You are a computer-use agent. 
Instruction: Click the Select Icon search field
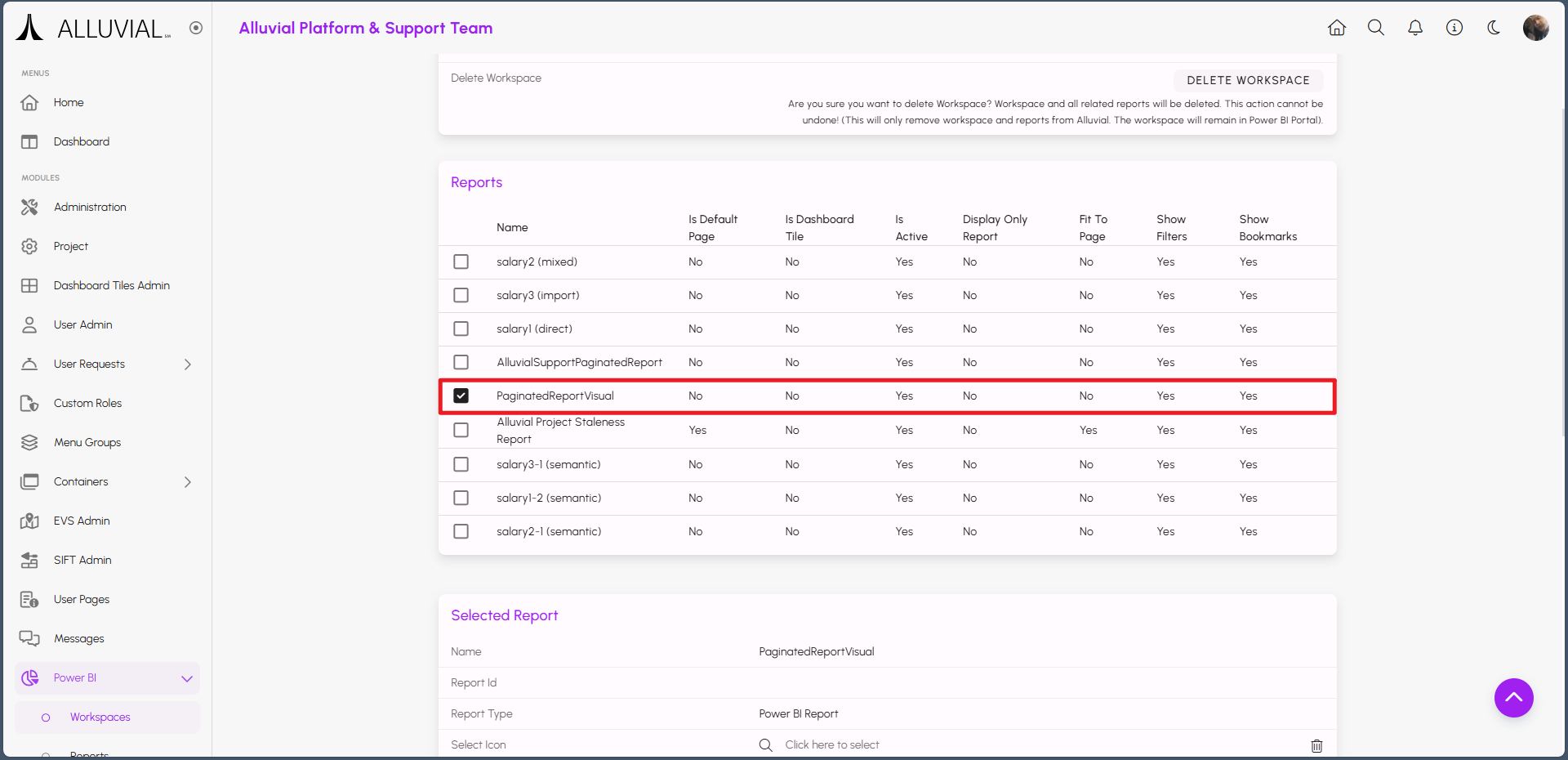click(831, 744)
